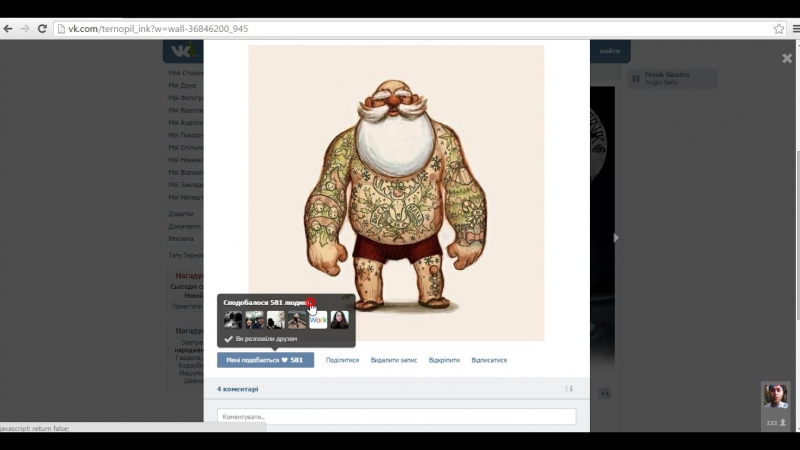
Task: Open the 'Мої Друзі' sidebar menu item
Action: pyautogui.click(x=183, y=86)
